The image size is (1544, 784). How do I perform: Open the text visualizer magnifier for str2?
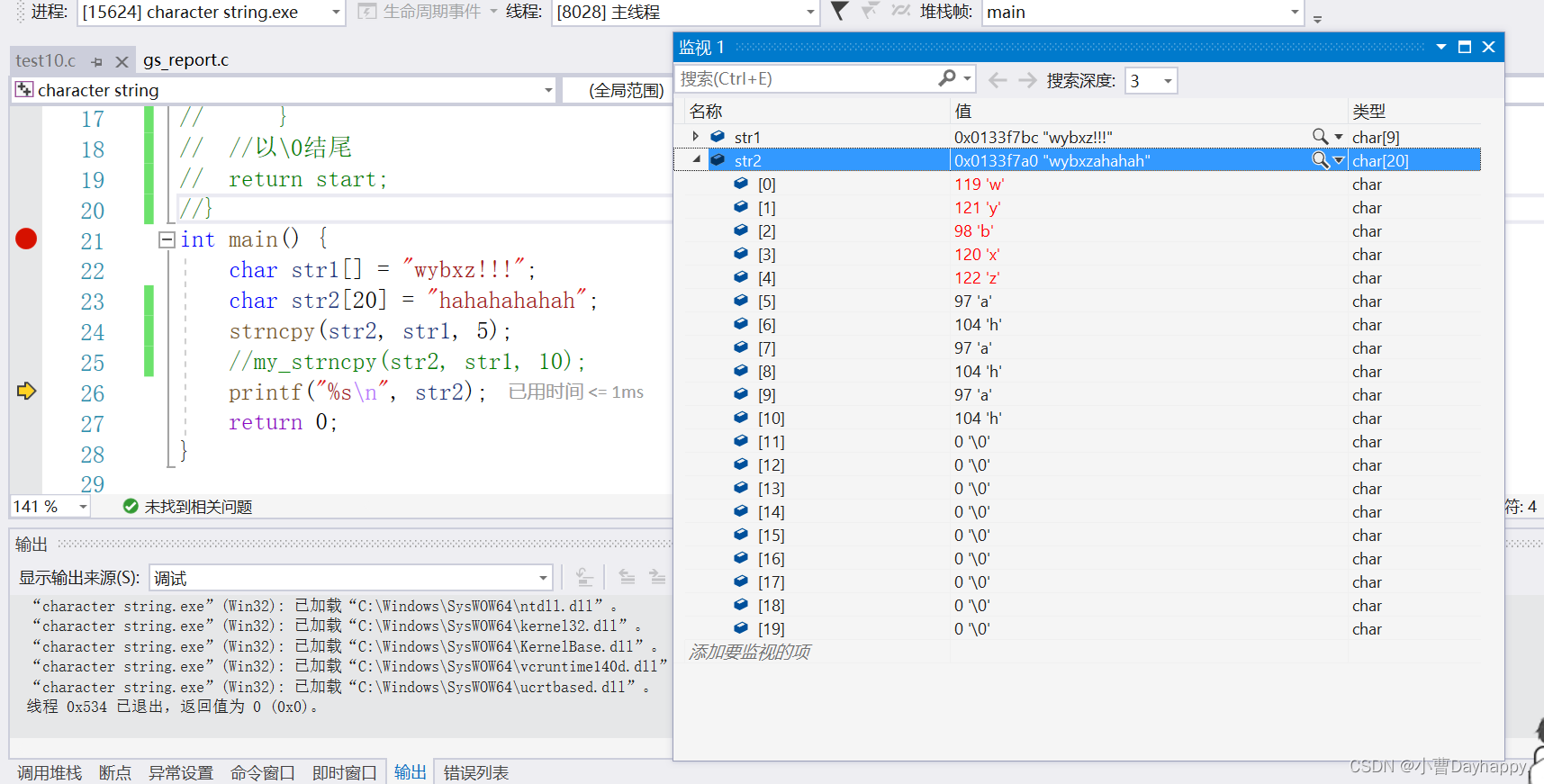coord(1320,159)
